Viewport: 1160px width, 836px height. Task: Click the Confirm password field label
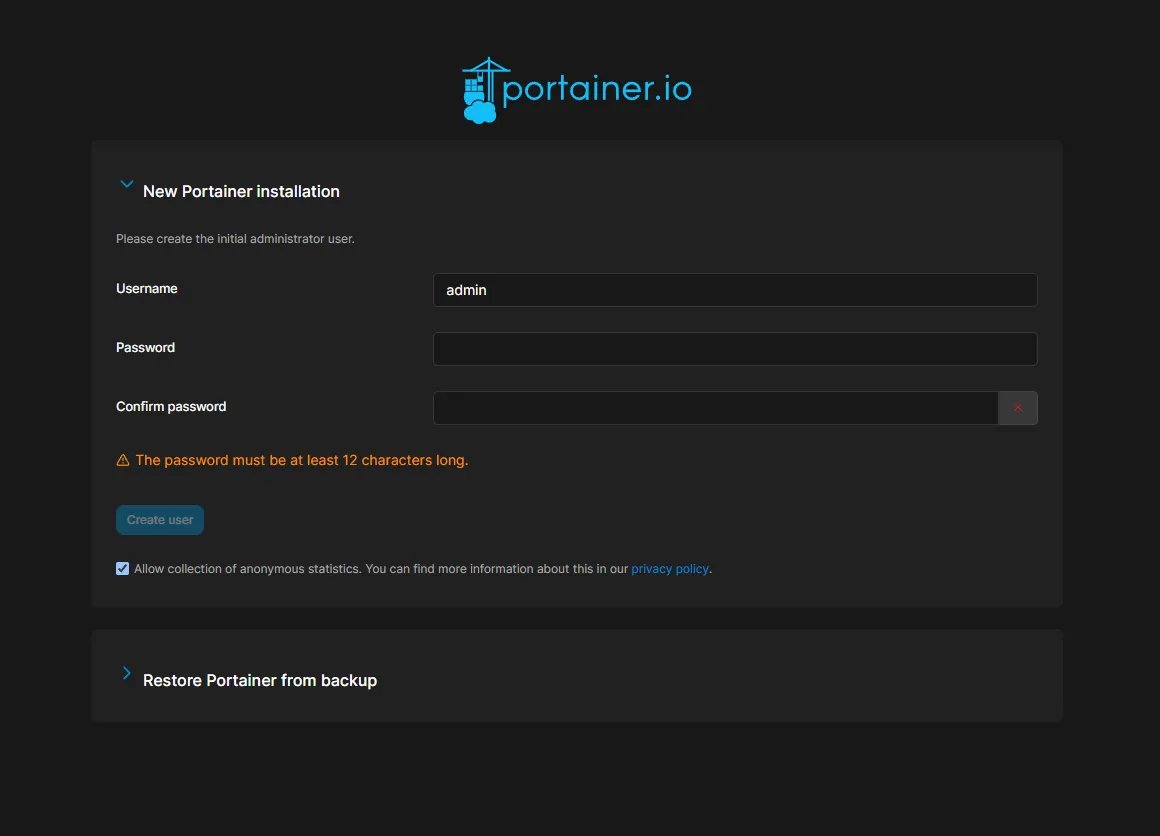tap(171, 406)
